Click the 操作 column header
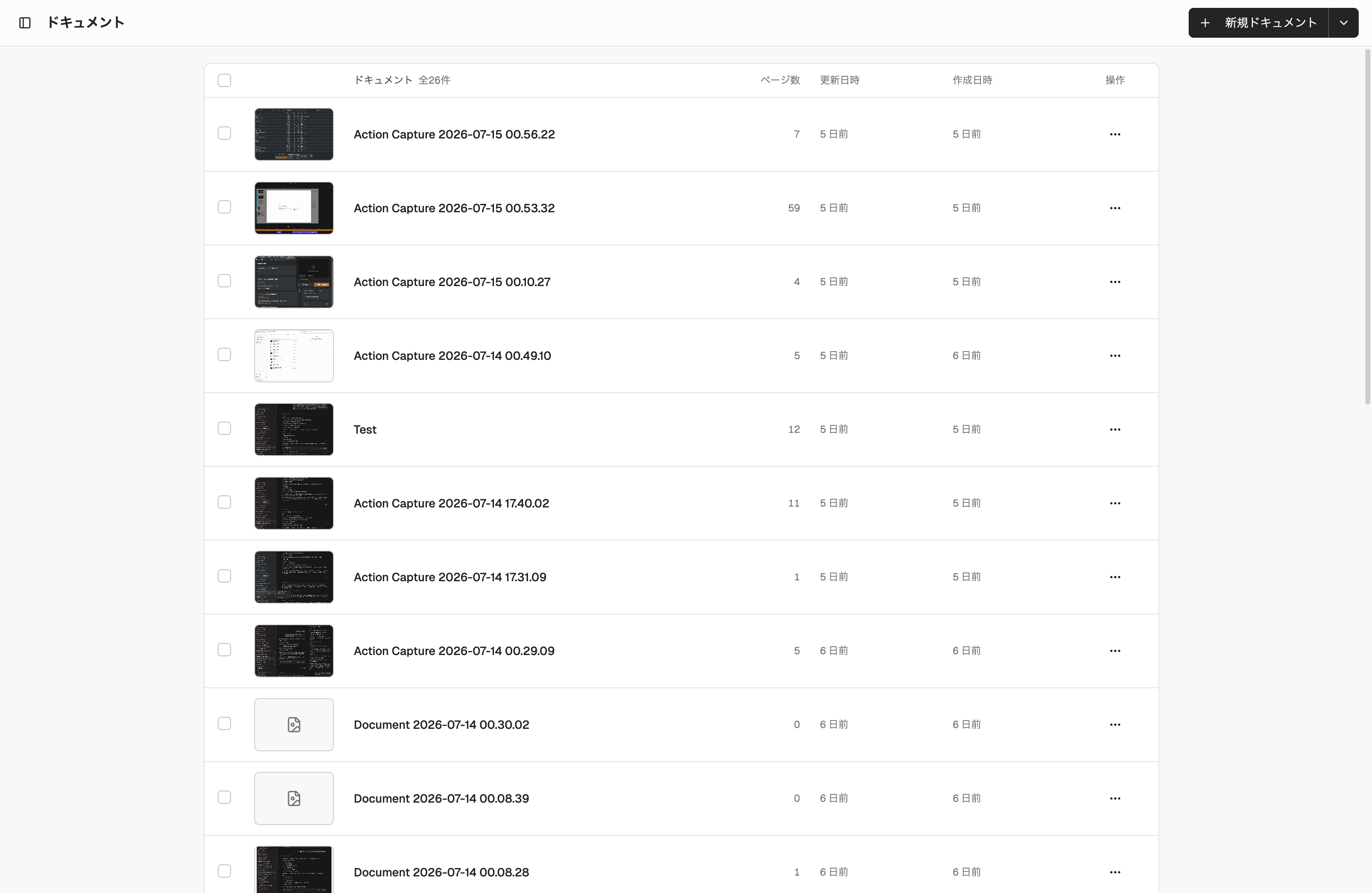The width and height of the screenshot is (1372, 893). point(1115,80)
